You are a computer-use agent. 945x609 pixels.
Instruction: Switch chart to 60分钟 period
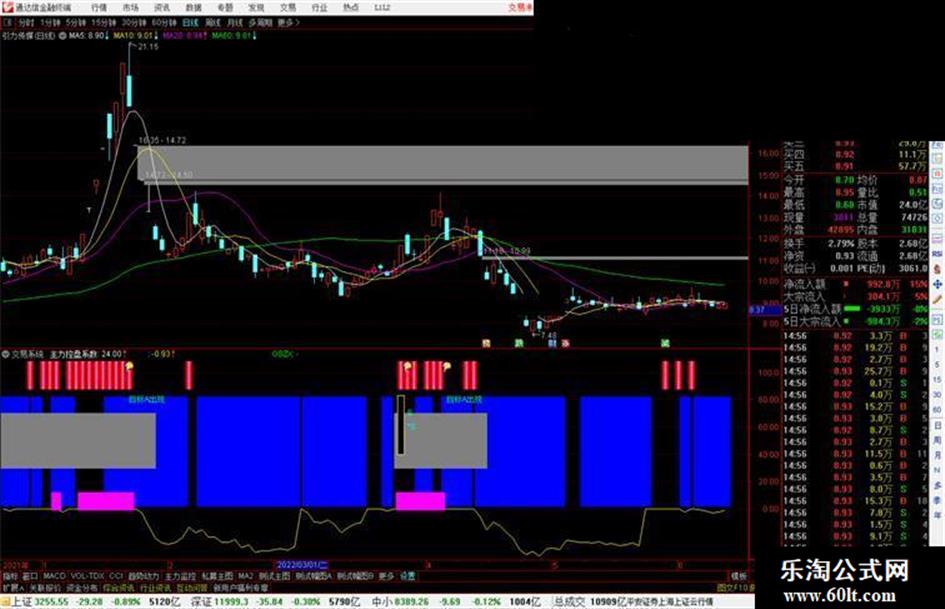163,23
